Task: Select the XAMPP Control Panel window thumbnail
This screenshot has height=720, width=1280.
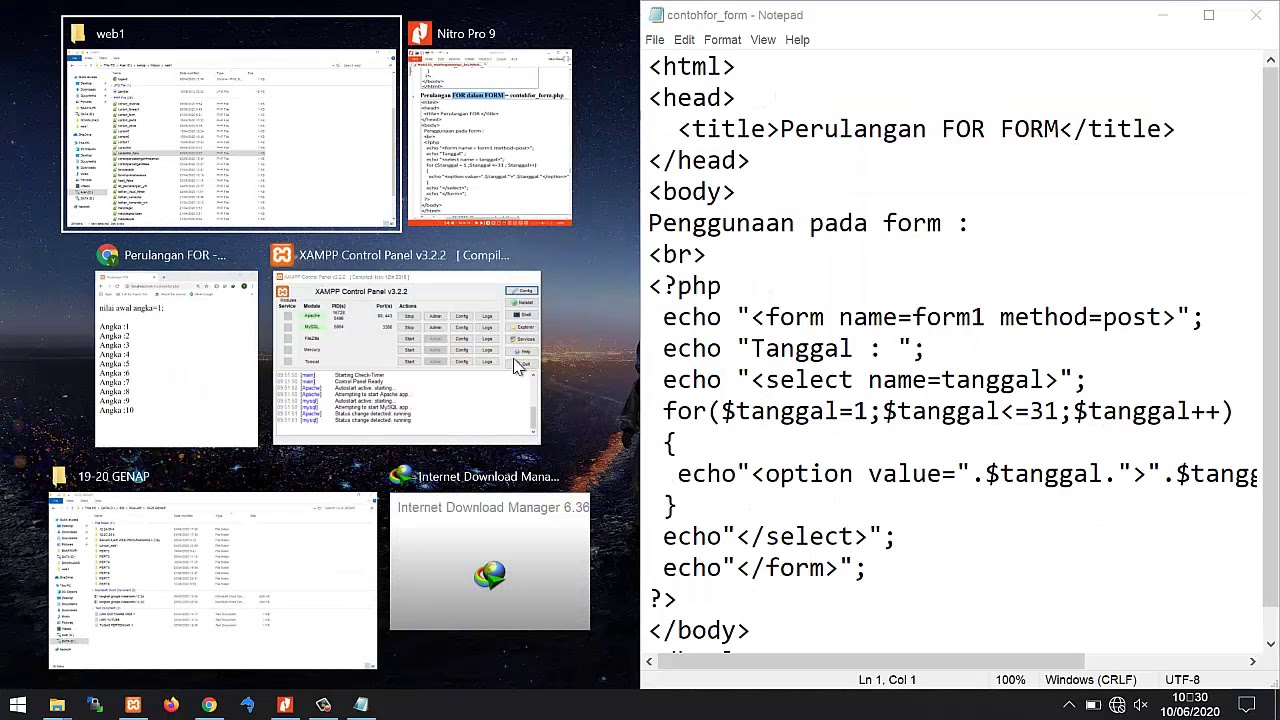Action: pyautogui.click(x=406, y=358)
